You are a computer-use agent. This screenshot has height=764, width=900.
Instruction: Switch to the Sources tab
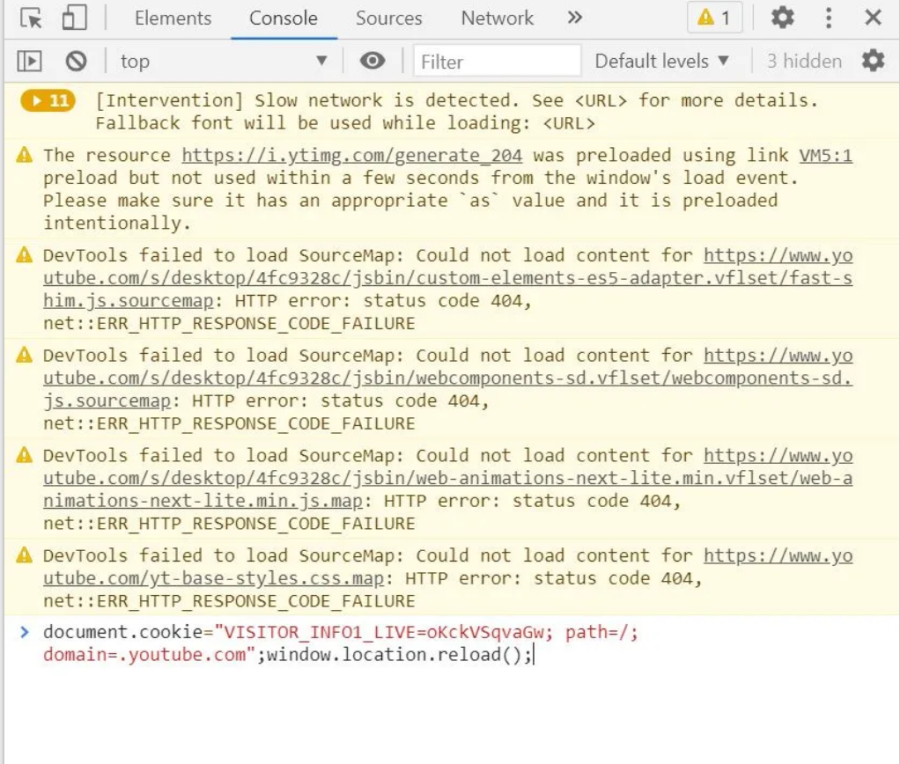388,18
